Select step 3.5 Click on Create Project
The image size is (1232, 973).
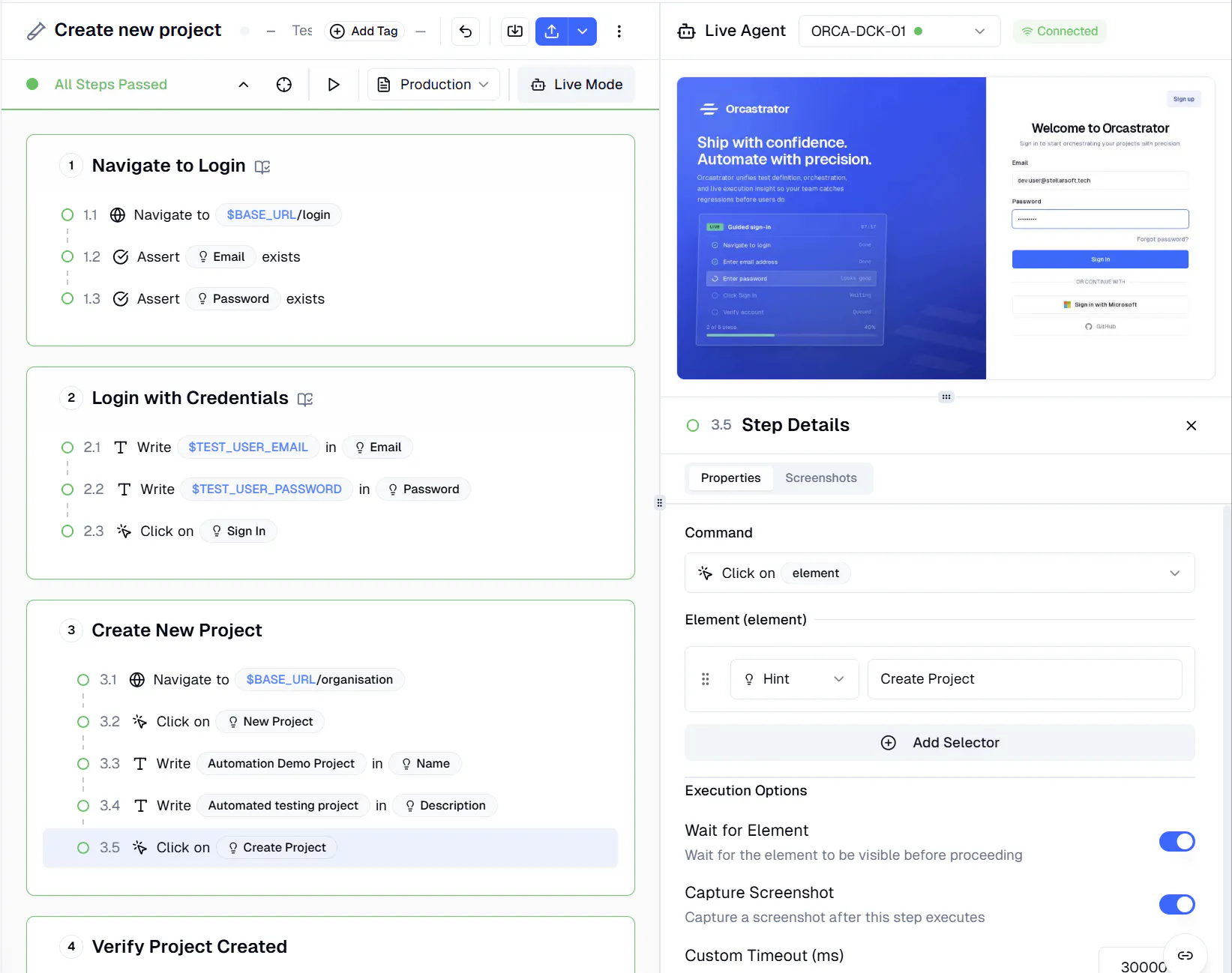pyautogui.click(x=330, y=848)
